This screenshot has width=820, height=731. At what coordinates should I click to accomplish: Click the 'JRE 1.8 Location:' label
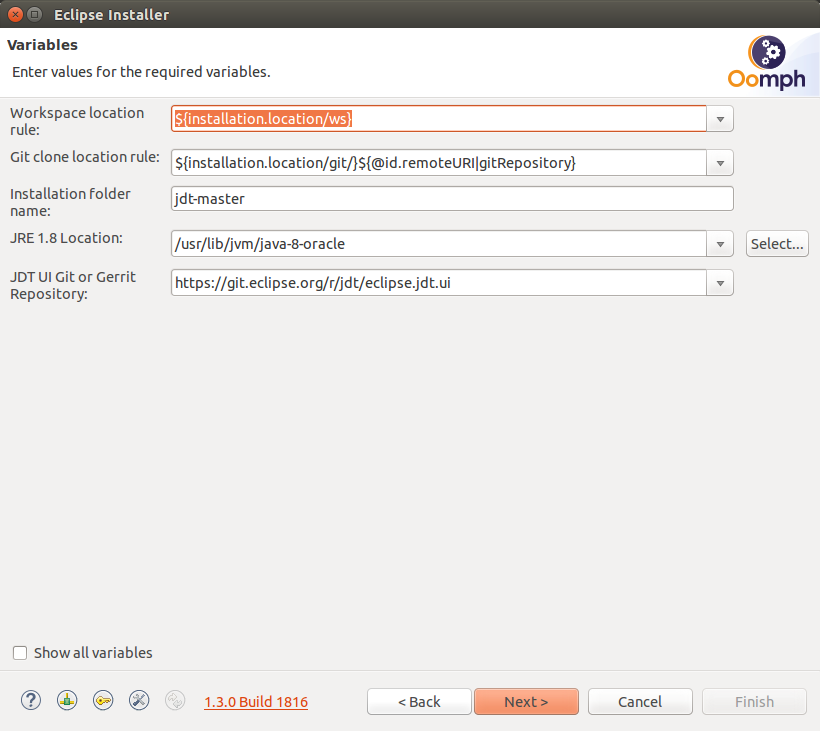(x=66, y=238)
